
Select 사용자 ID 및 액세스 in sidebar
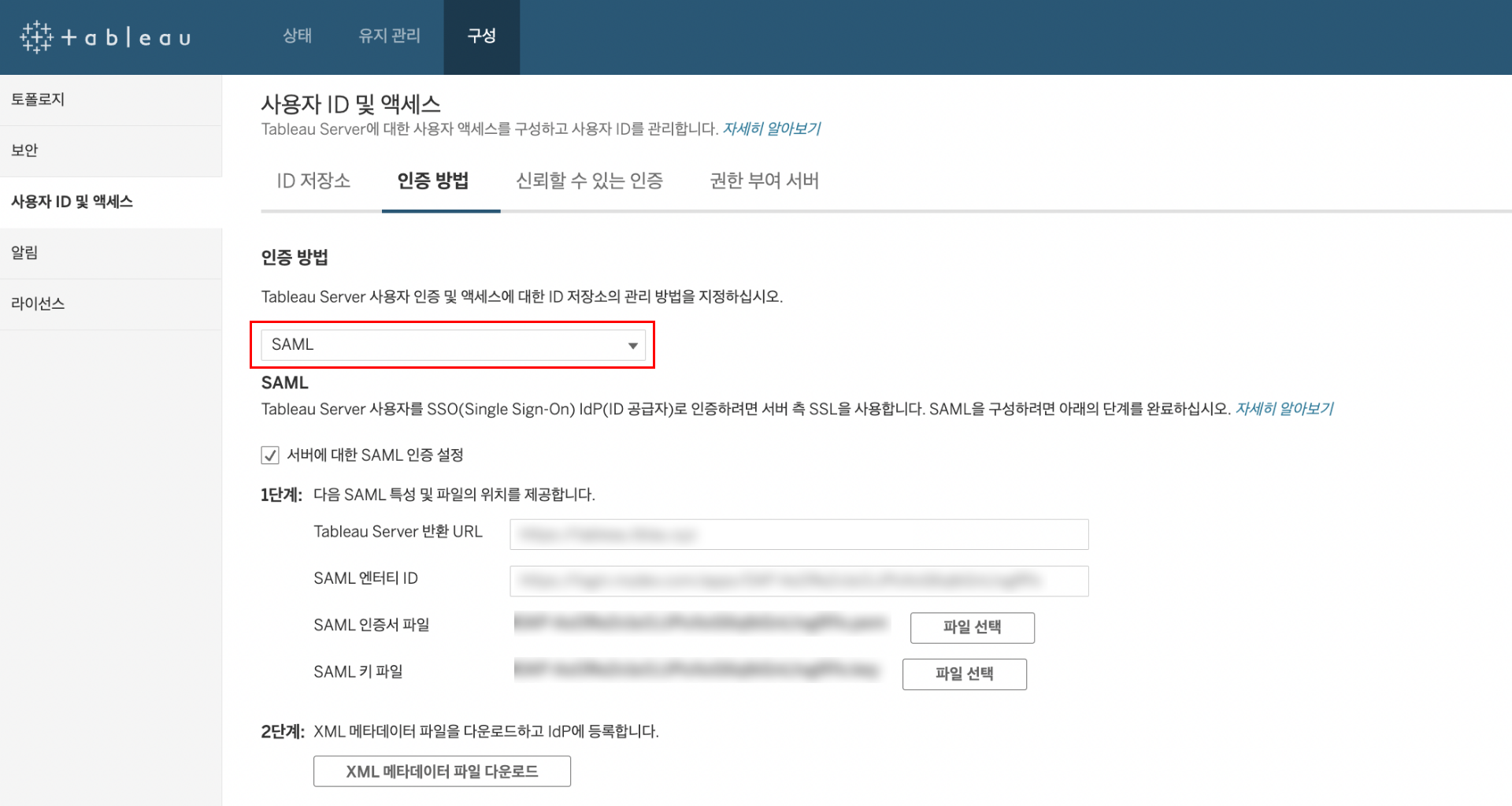tap(110, 202)
